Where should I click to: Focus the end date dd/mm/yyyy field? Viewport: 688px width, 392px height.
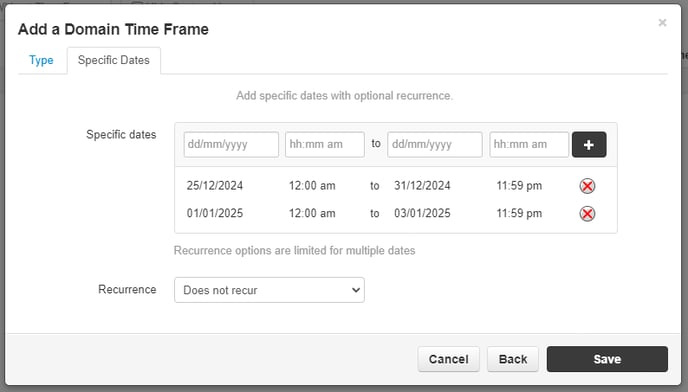click(434, 144)
